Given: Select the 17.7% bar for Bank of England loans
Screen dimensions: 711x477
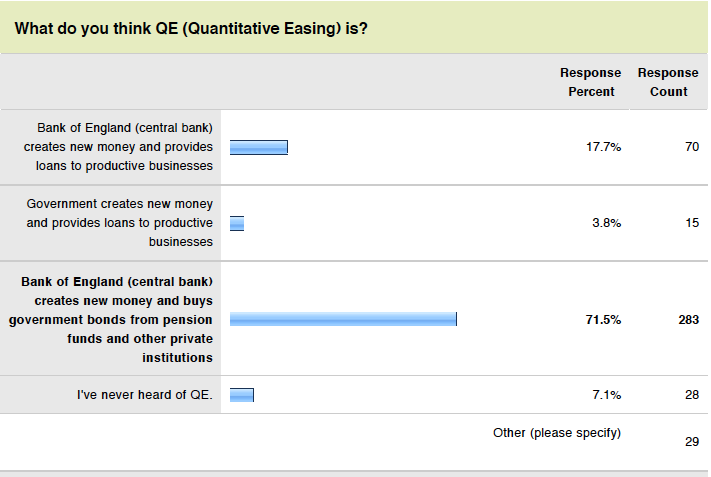Looking at the screenshot, I should tap(259, 147).
